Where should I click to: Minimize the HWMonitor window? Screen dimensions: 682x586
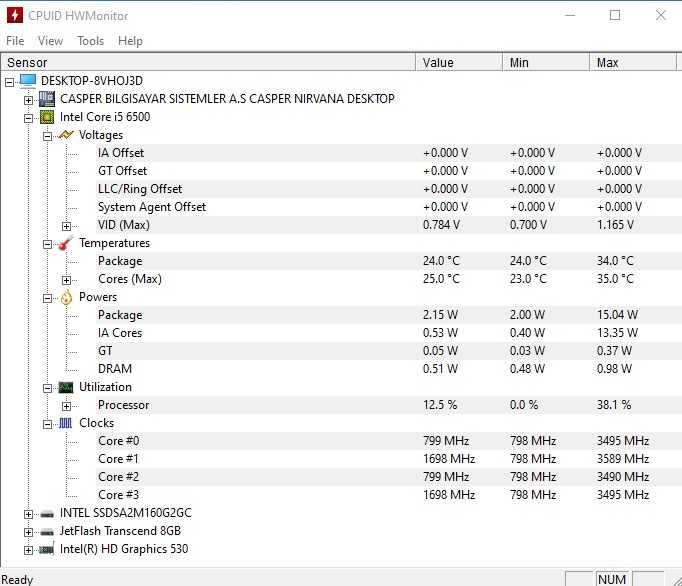[x=570, y=15]
